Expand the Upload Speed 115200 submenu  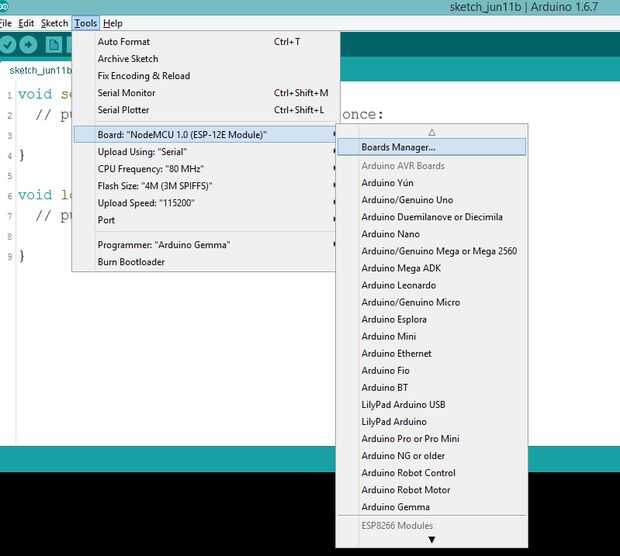(x=206, y=203)
